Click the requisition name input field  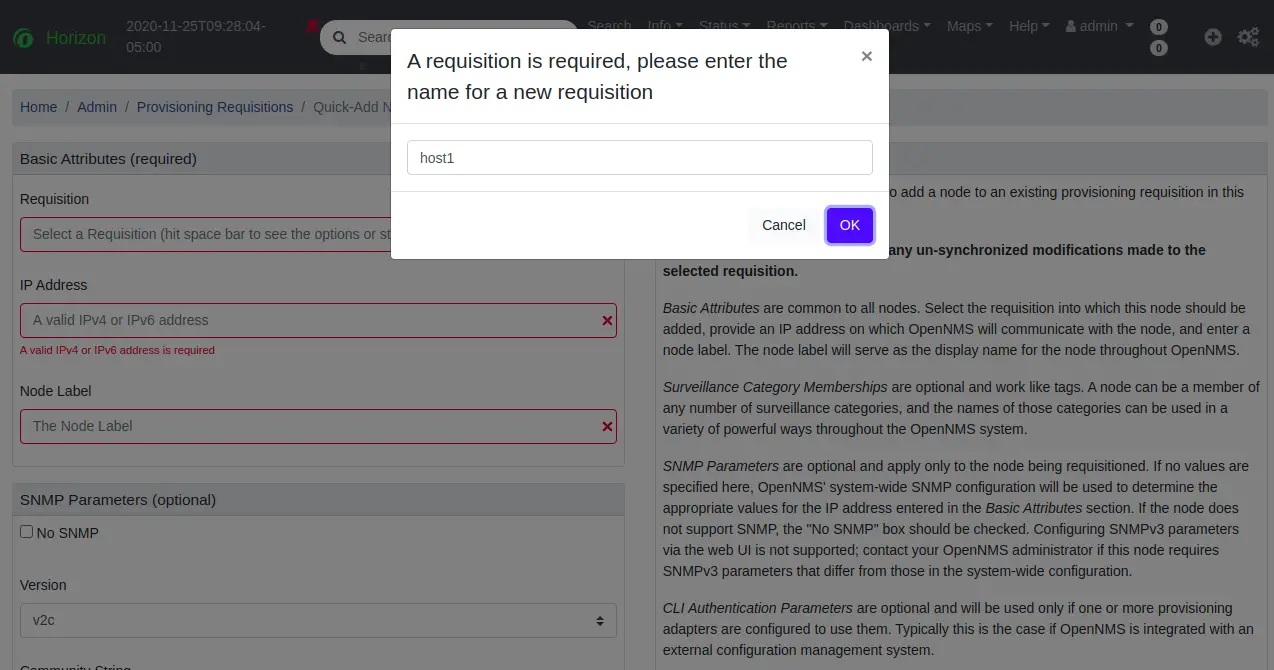(x=639, y=158)
